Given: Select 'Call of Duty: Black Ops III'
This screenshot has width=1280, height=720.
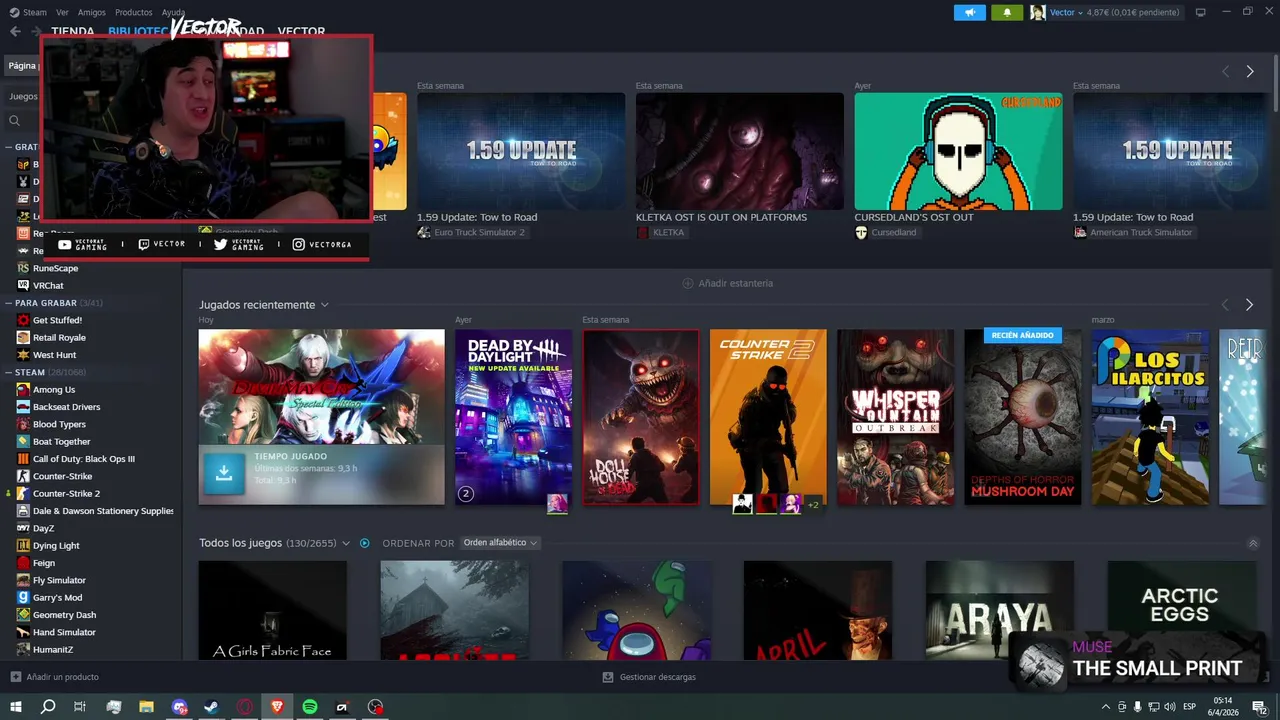Looking at the screenshot, I should [84, 459].
